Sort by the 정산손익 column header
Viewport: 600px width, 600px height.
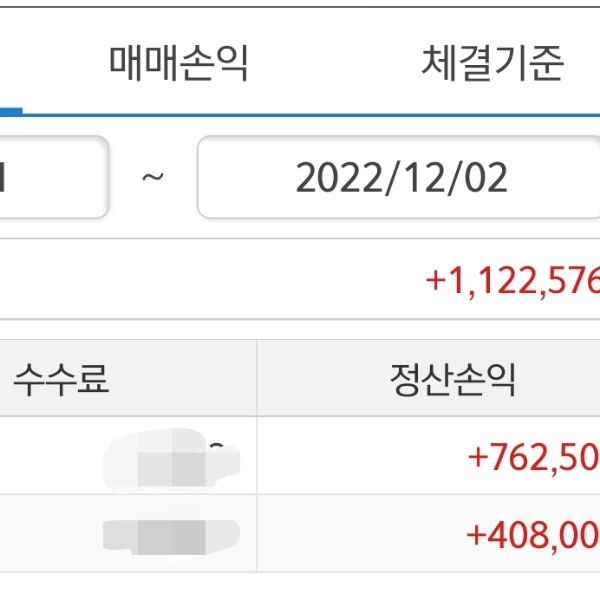(452, 380)
